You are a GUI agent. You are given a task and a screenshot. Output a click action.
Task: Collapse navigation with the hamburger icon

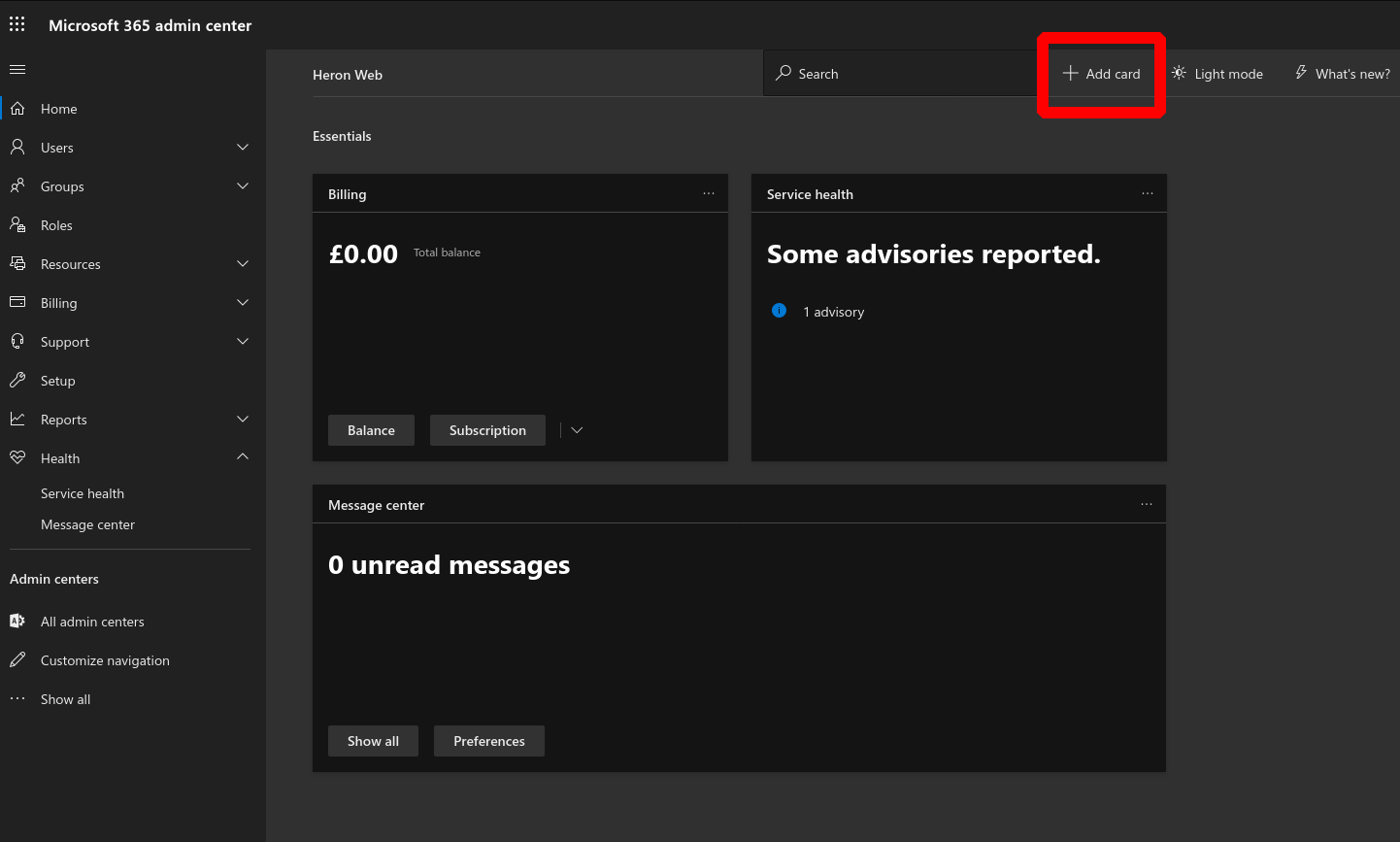coord(17,69)
